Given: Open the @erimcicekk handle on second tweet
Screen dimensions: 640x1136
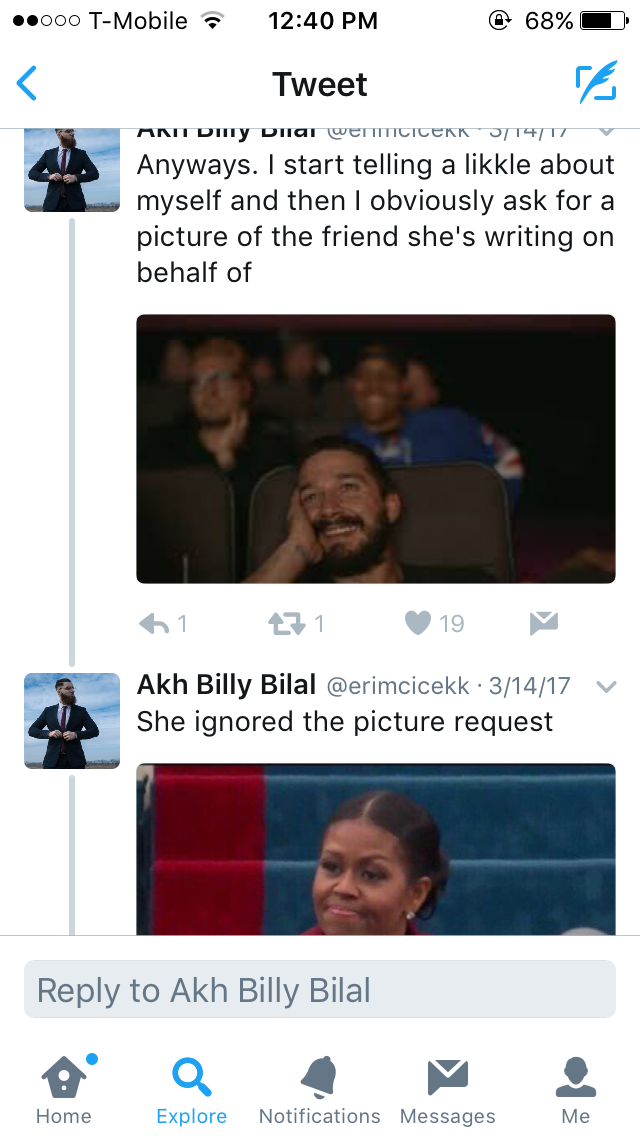Looking at the screenshot, I should (398, 685).
